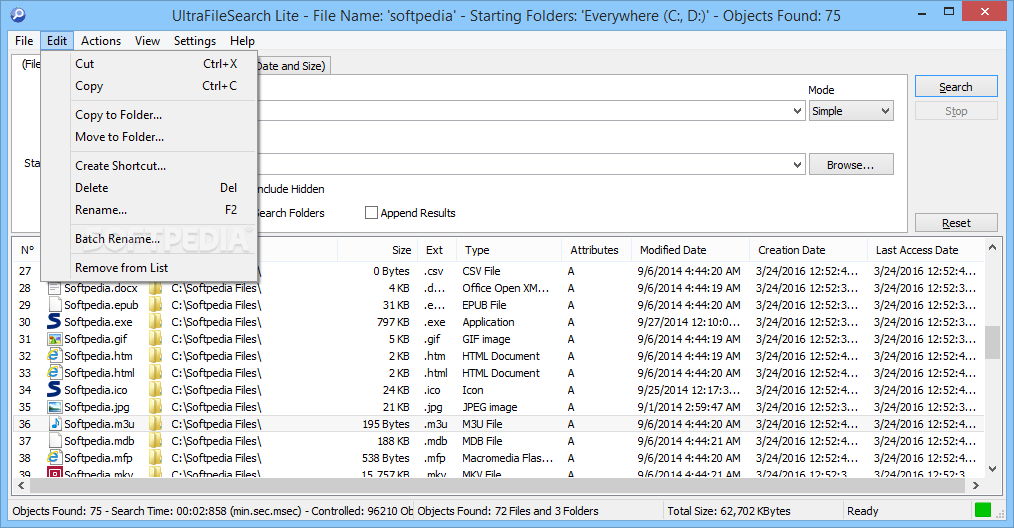Sort by the Type column header
Screen dimensions: 1014x528
click(x=509, y=250)
